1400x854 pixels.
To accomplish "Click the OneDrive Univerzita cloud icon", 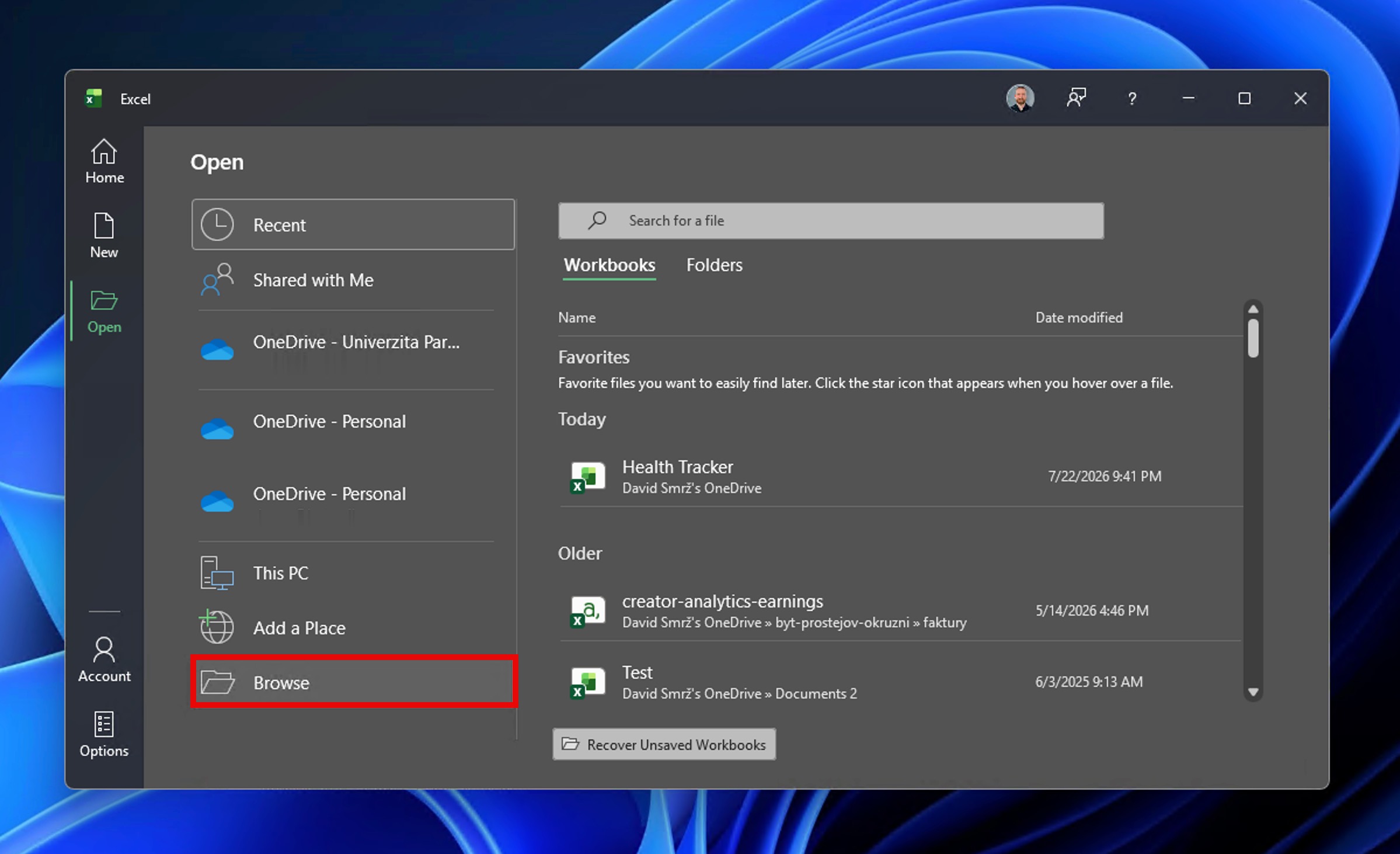I will coord(217,349).
